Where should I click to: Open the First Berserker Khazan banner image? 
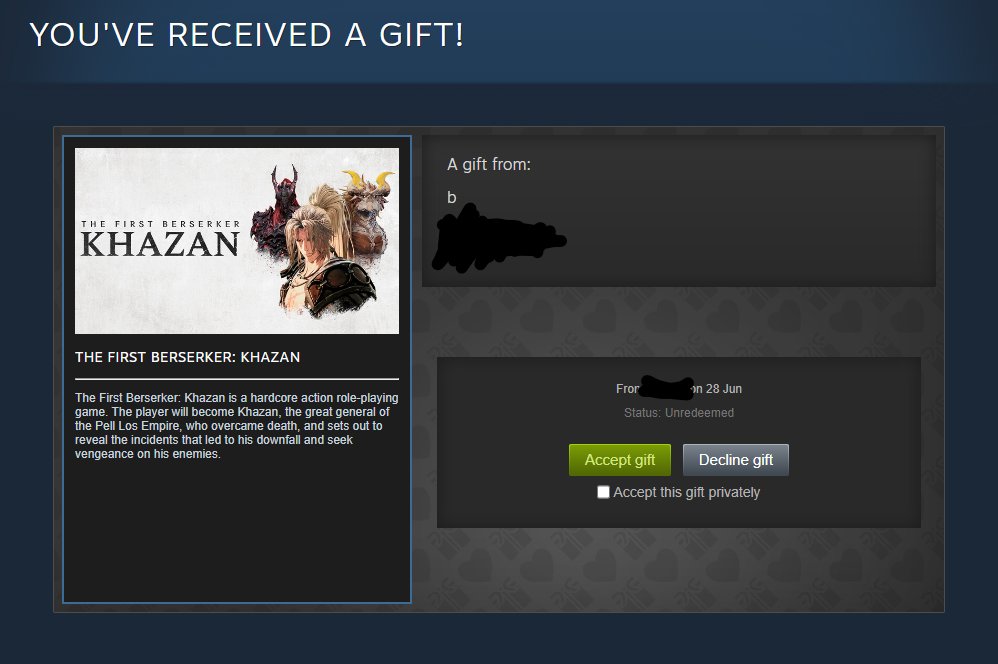coord(237,241)
